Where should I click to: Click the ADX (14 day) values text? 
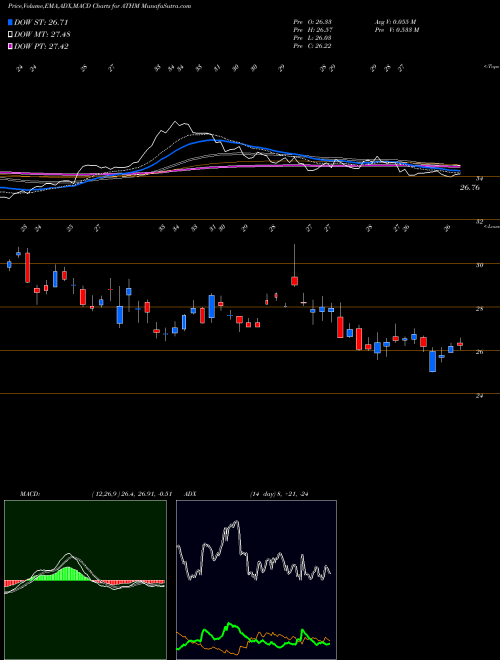pyautogui.click(x=279, y=494)
